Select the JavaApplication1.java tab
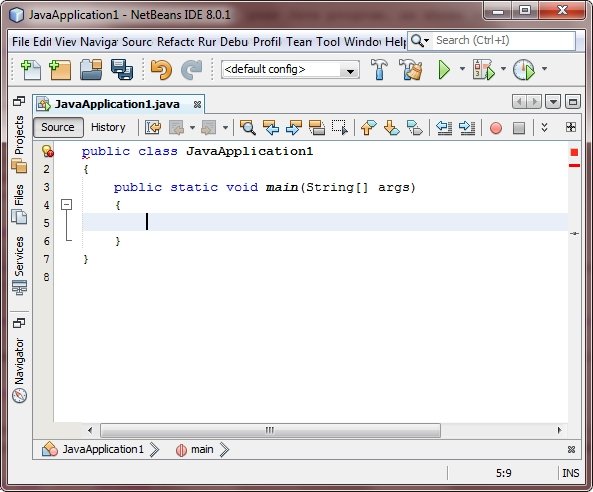The height and width of the screenshot is (492, 593). coord(117,104)
